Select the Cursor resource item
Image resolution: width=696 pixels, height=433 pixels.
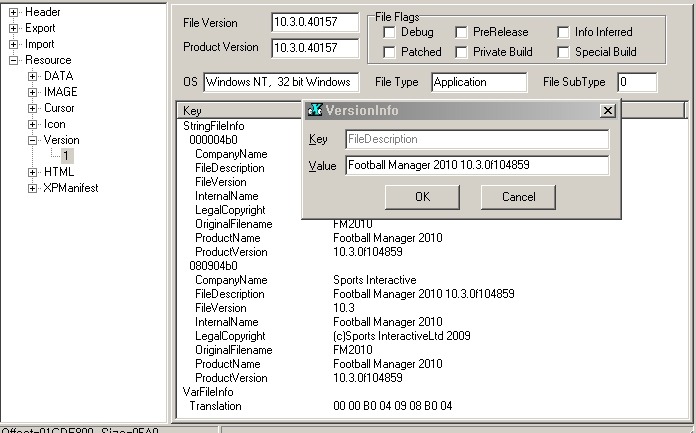[59, 108]
